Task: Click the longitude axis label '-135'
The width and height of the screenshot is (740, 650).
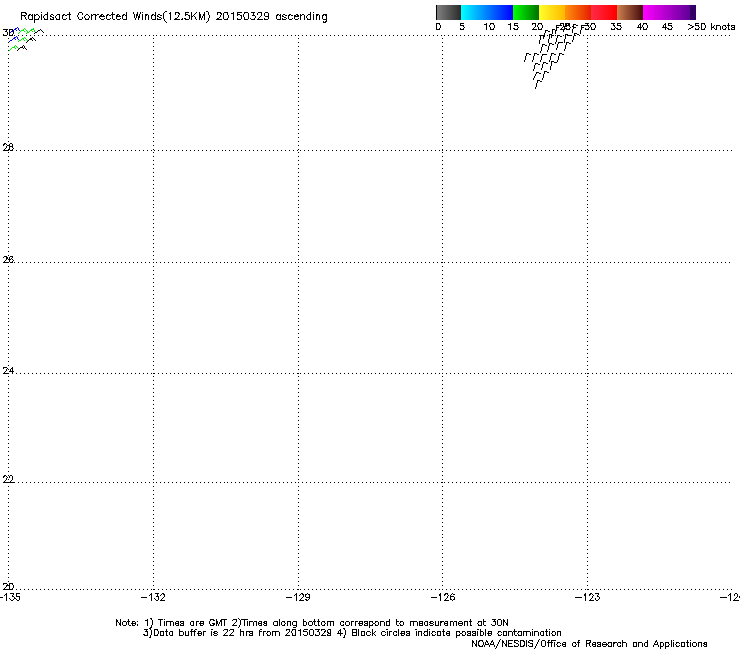Action: (10, 597)
